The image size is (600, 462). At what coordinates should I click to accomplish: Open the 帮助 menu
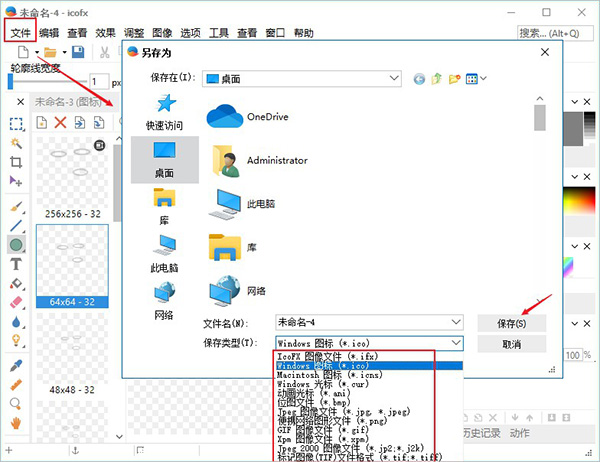pyautogui.click(x=303, y=33)
